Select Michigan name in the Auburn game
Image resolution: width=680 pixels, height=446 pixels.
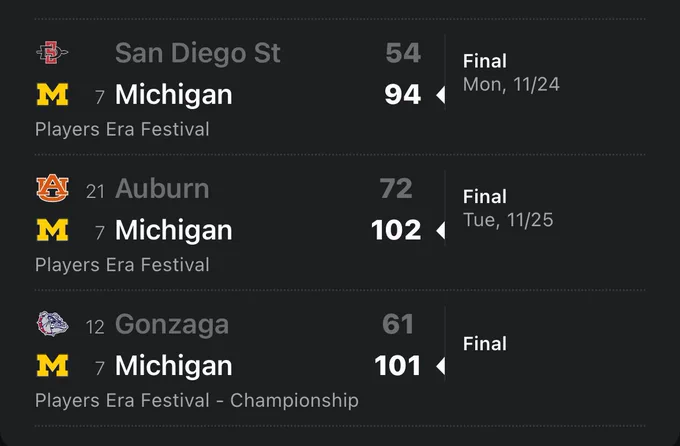173,230
